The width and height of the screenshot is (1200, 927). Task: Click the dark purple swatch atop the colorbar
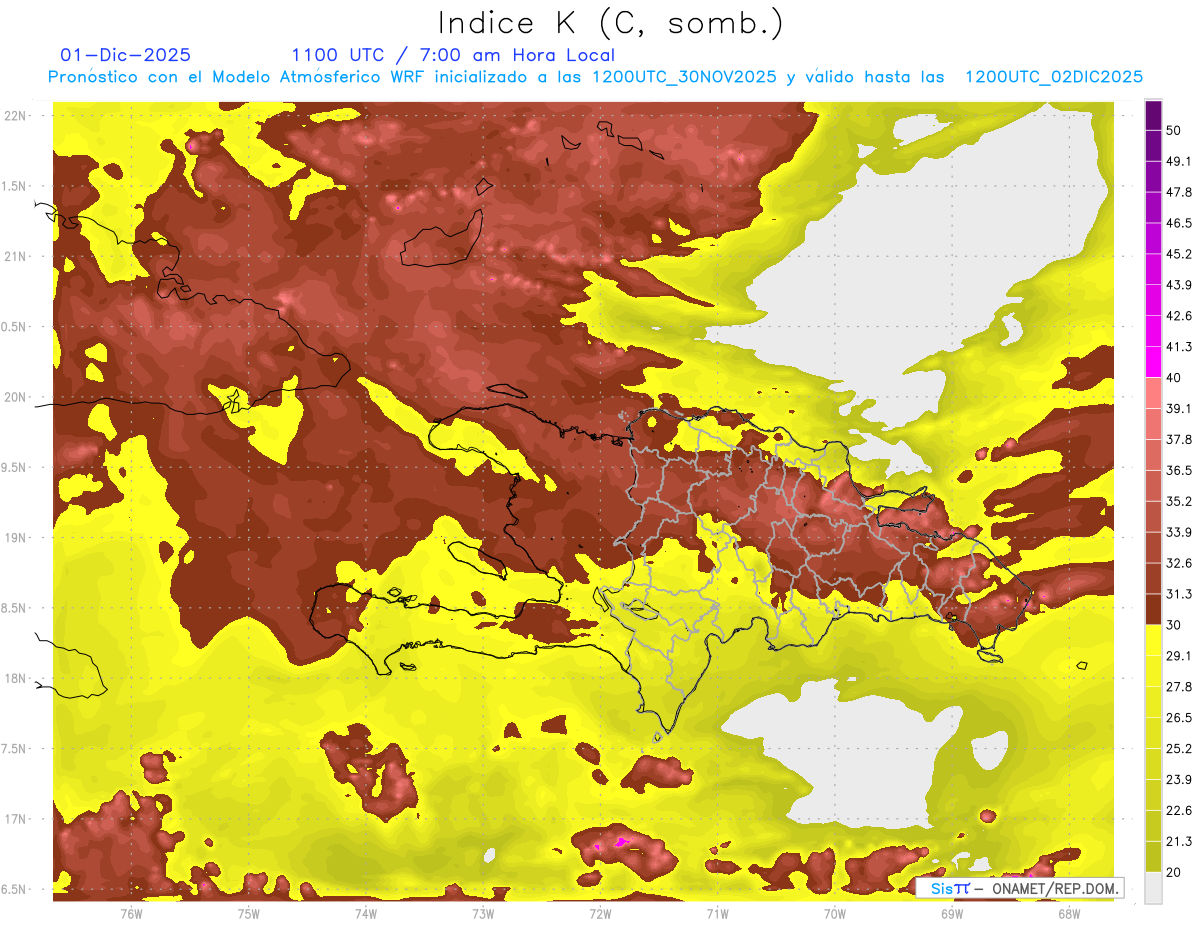pyautogui.click(x=1153, y=118)
